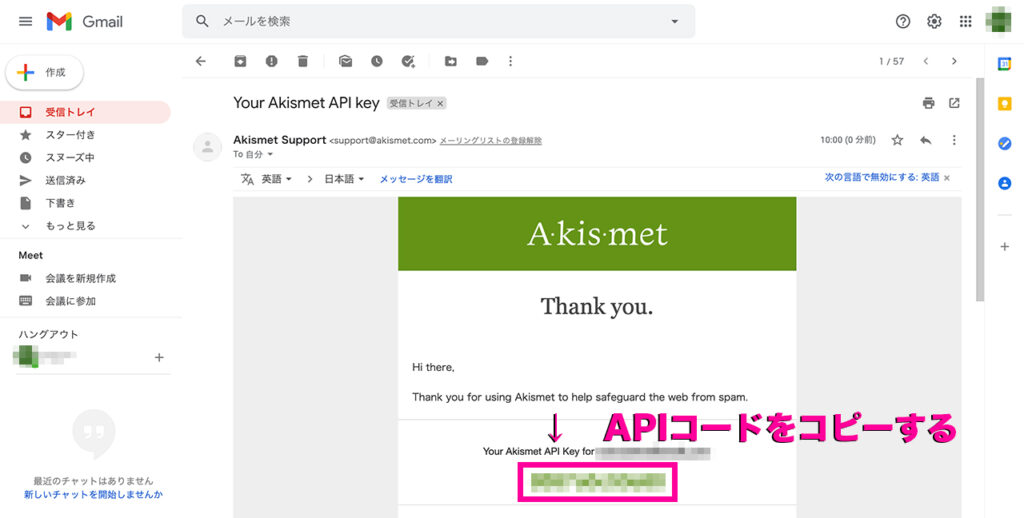Open the email in a new window
Viewport: 1024px width, 518px height.
click(954, 103)
